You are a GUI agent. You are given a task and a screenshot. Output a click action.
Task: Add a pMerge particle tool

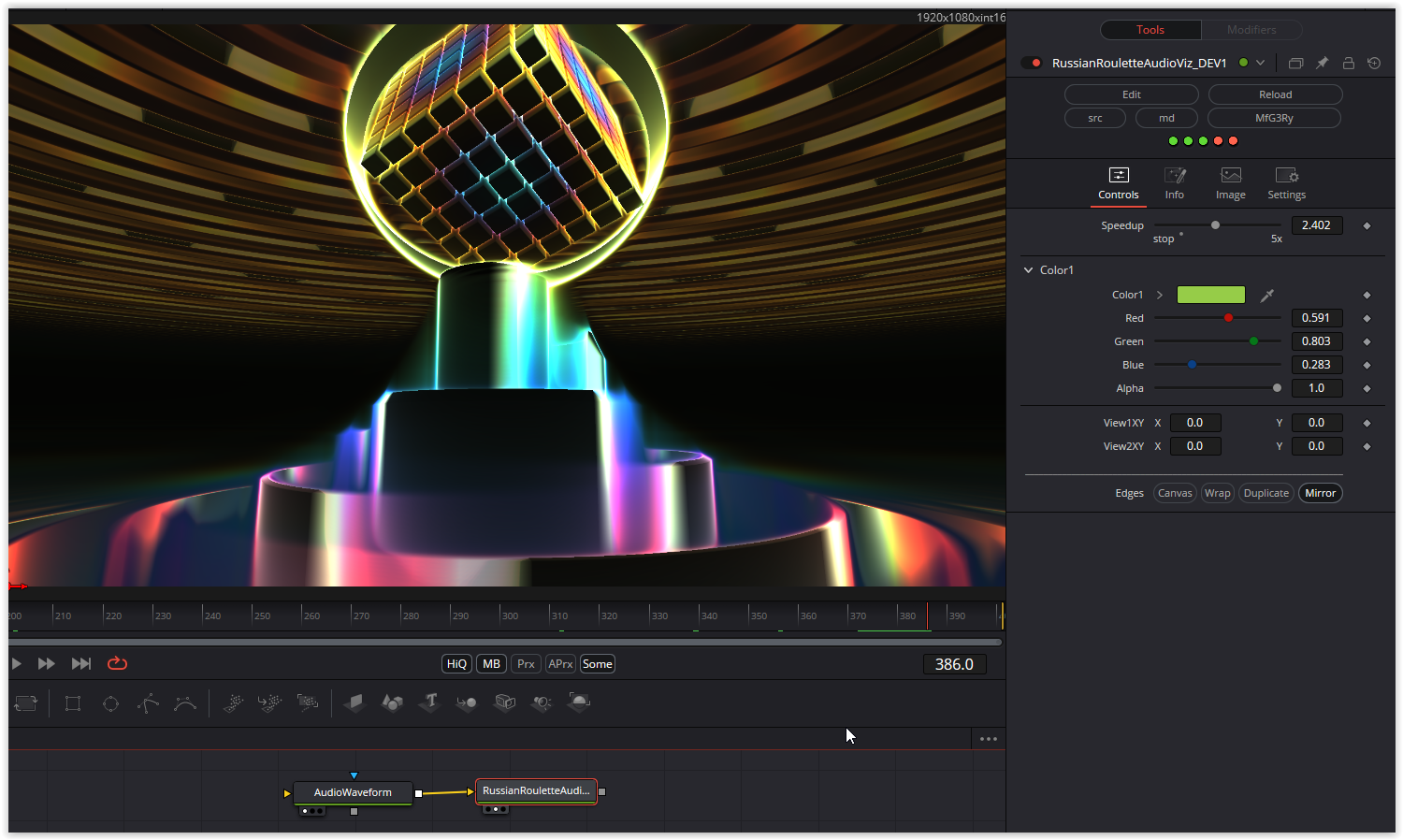(269, 702)
